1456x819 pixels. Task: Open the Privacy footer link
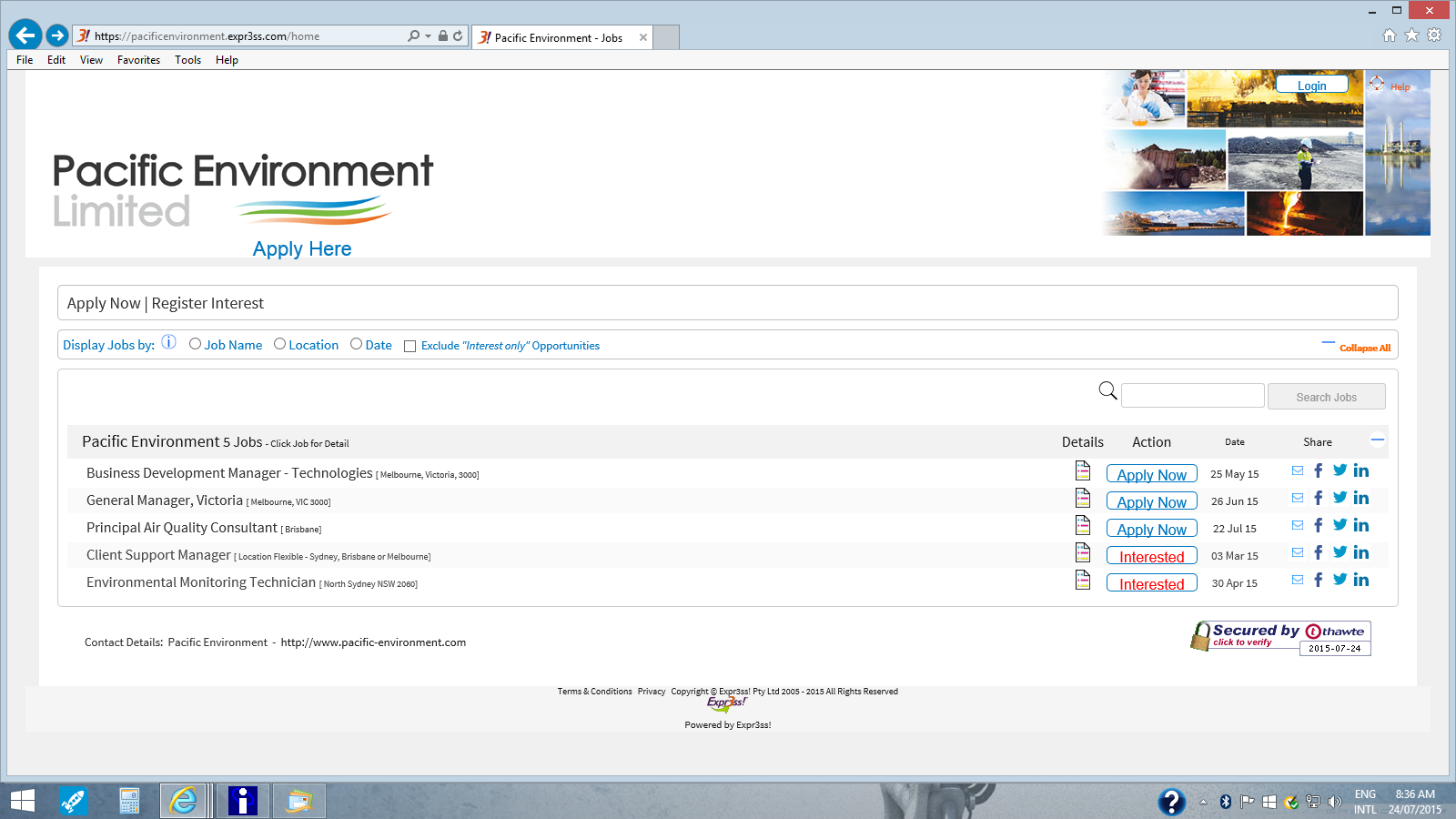click(652, 692)
